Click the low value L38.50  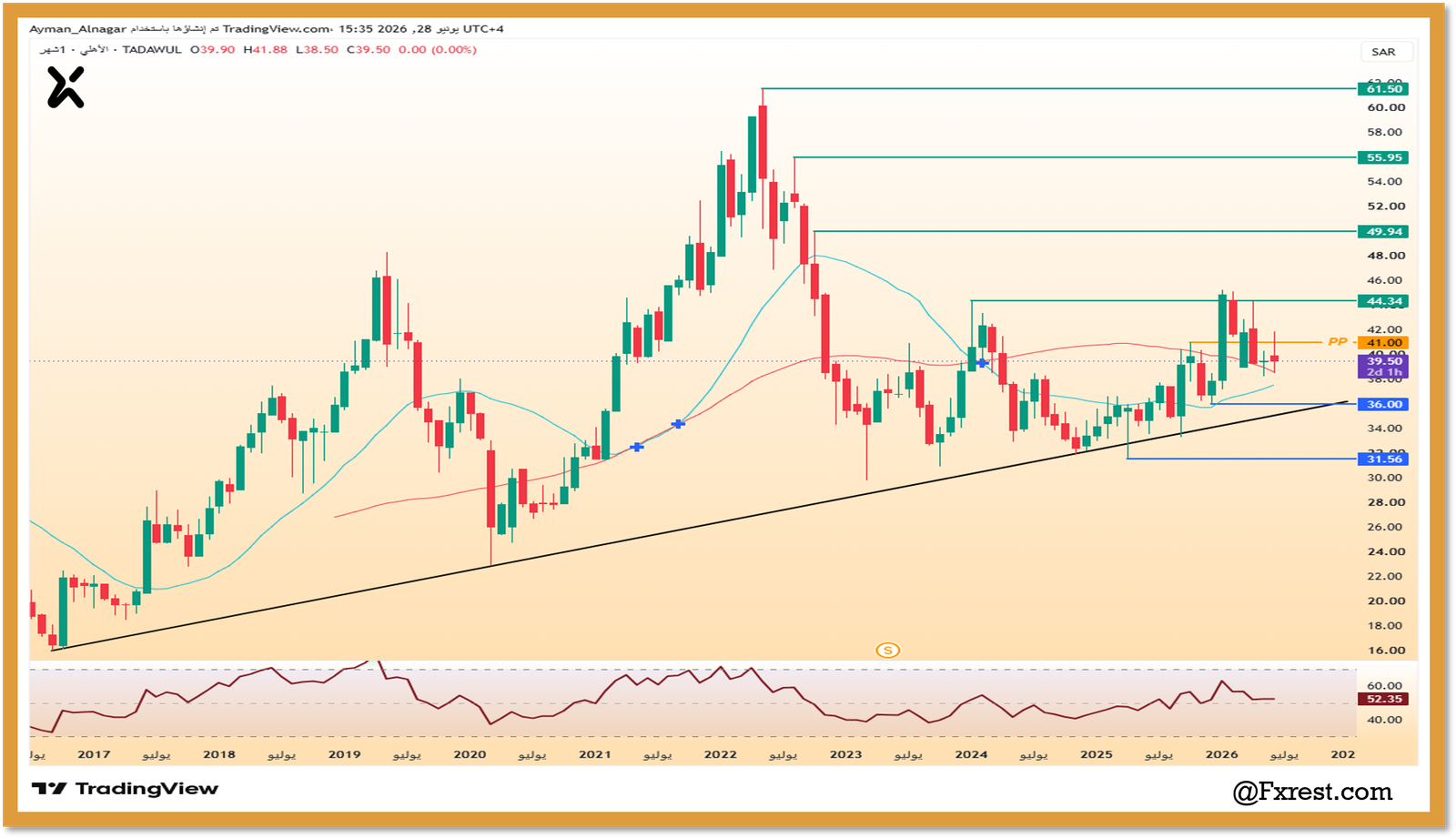317,50
